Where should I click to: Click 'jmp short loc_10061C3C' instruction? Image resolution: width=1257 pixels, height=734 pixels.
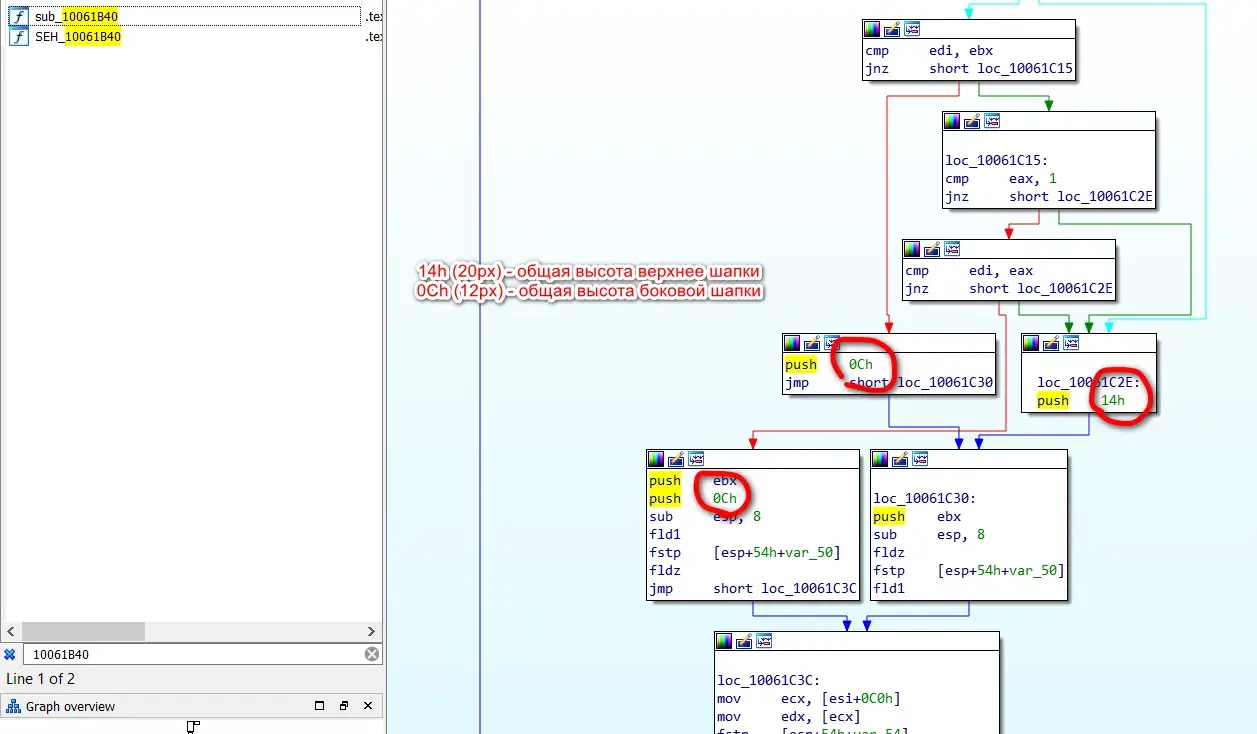[x=753, y=589]
